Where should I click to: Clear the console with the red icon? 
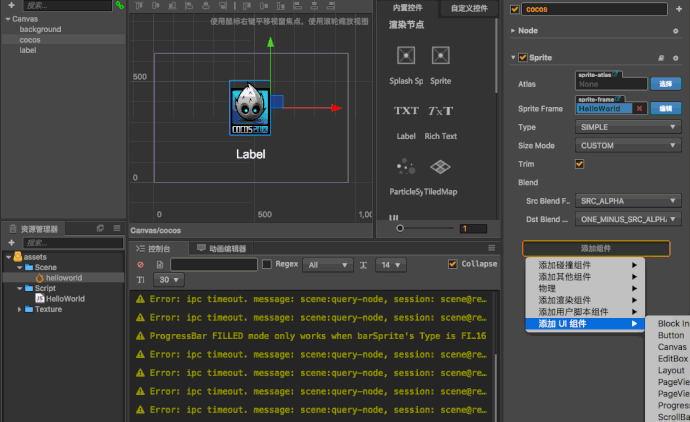point(140,265)
